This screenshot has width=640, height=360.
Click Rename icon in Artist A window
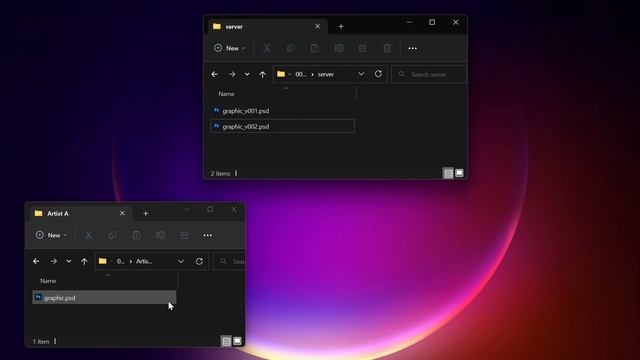(160, 235)
